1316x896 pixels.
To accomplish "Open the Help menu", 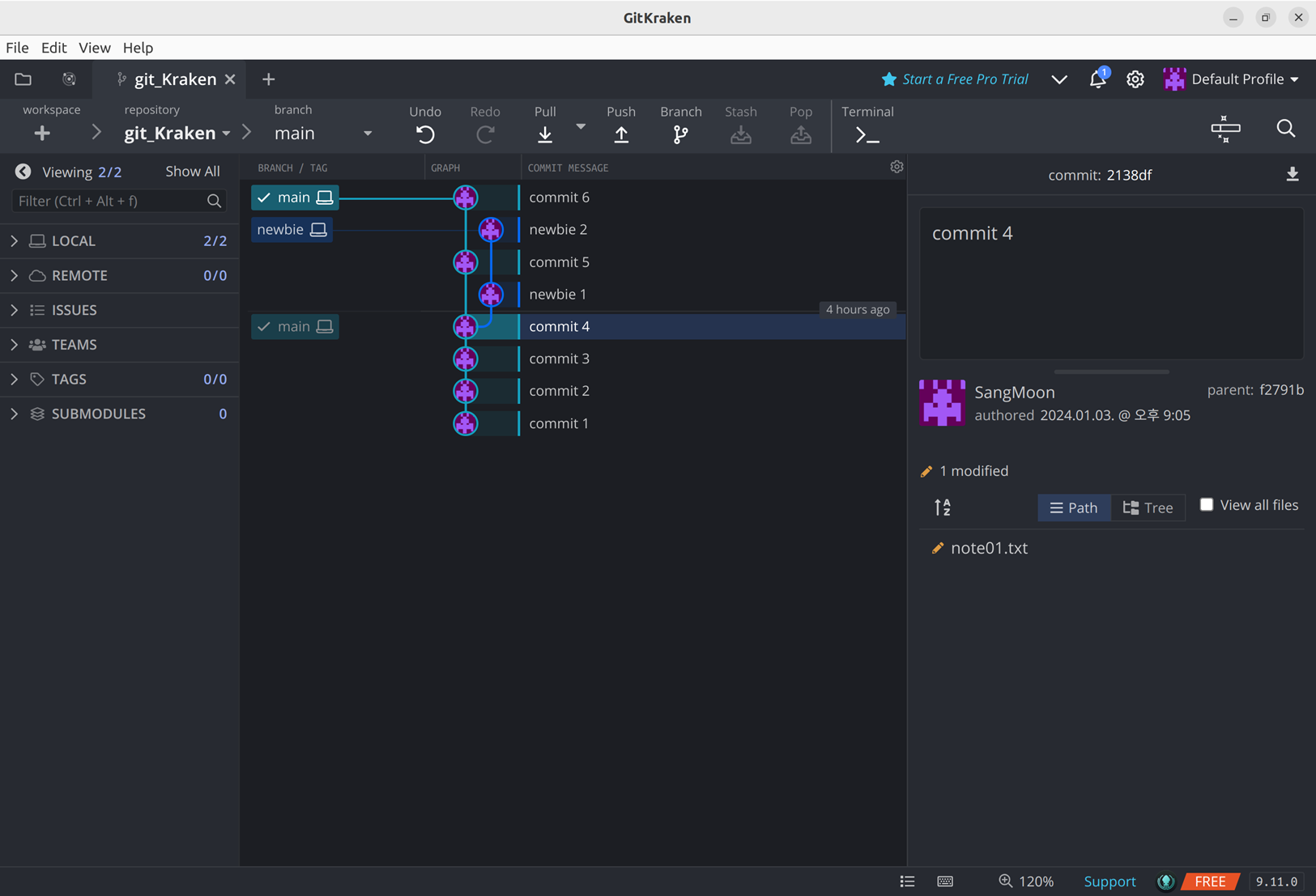I will pyautogui.click(x=138, y=48).
